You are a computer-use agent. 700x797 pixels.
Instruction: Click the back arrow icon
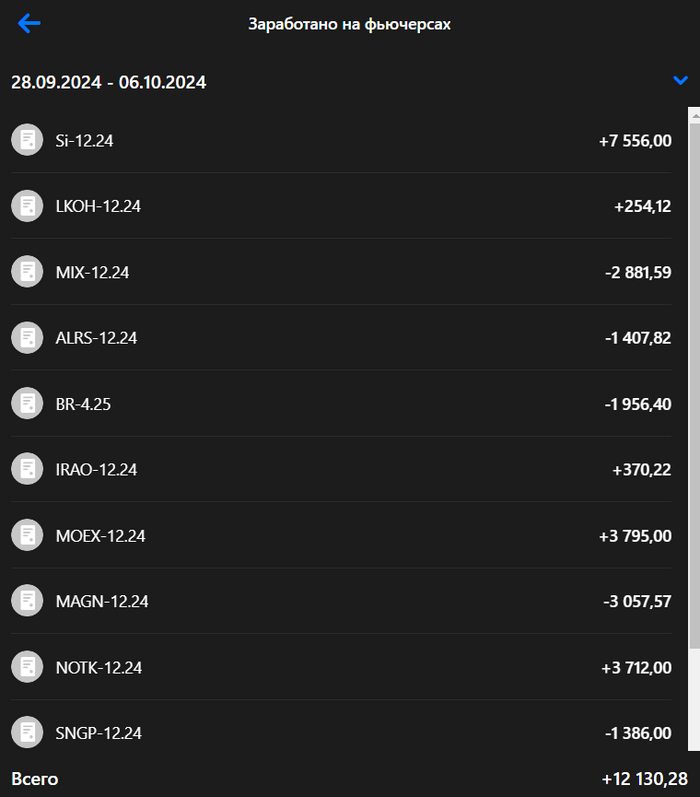point(29,24)
